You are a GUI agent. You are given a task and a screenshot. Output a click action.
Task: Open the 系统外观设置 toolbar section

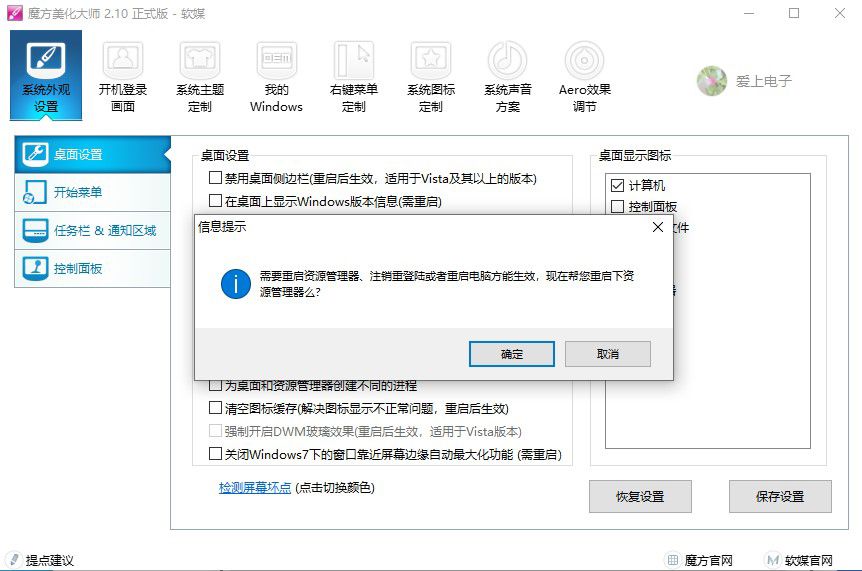pyautogui.click(x=46, y=75)
